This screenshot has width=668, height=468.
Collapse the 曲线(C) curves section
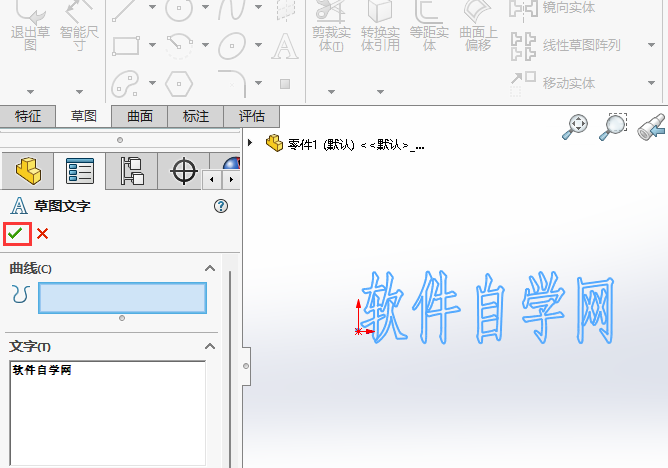coord(210,268)
